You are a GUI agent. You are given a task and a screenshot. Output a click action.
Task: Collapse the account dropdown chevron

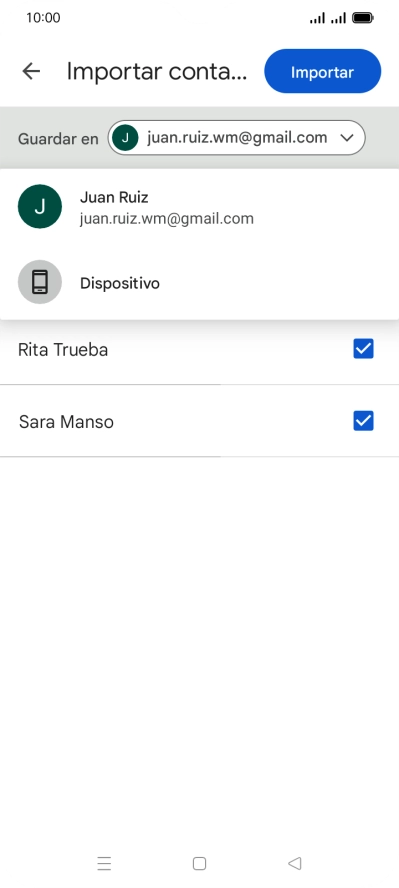tap(347, 138)
